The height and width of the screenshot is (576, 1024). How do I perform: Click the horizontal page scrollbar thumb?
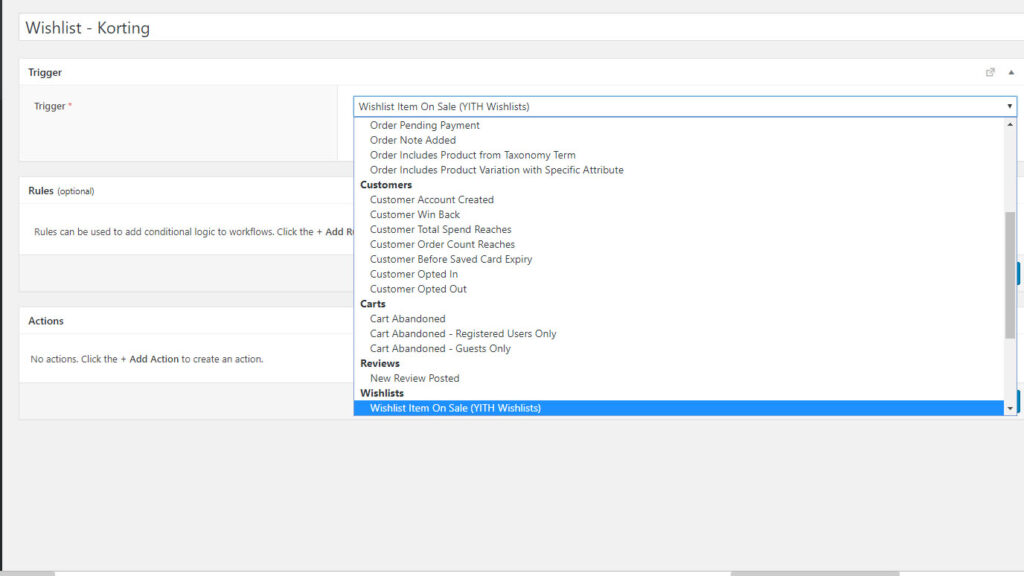click(x=815, y=573)
